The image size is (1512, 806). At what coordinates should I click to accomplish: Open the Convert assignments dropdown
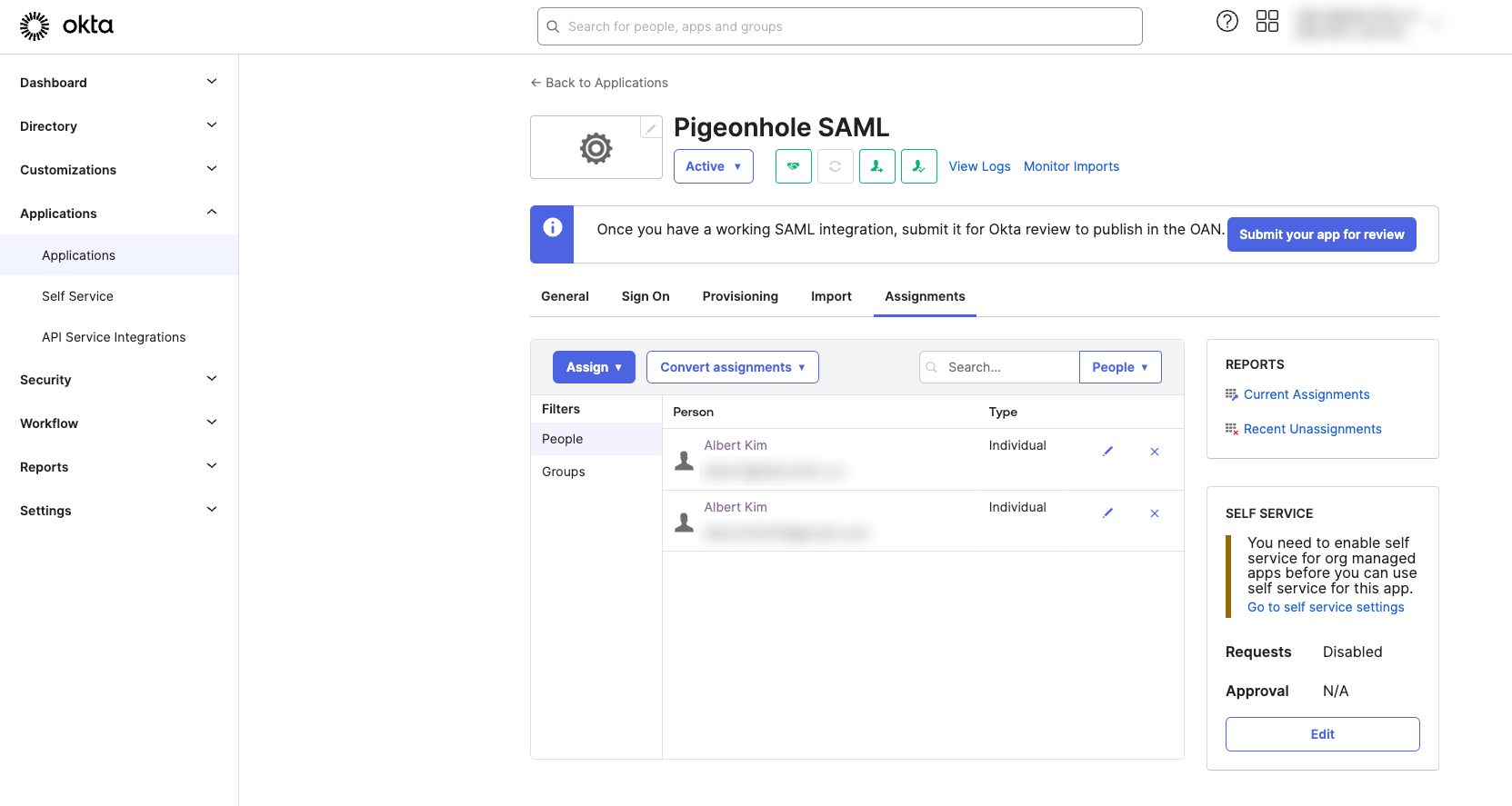(x=733, y=367)
